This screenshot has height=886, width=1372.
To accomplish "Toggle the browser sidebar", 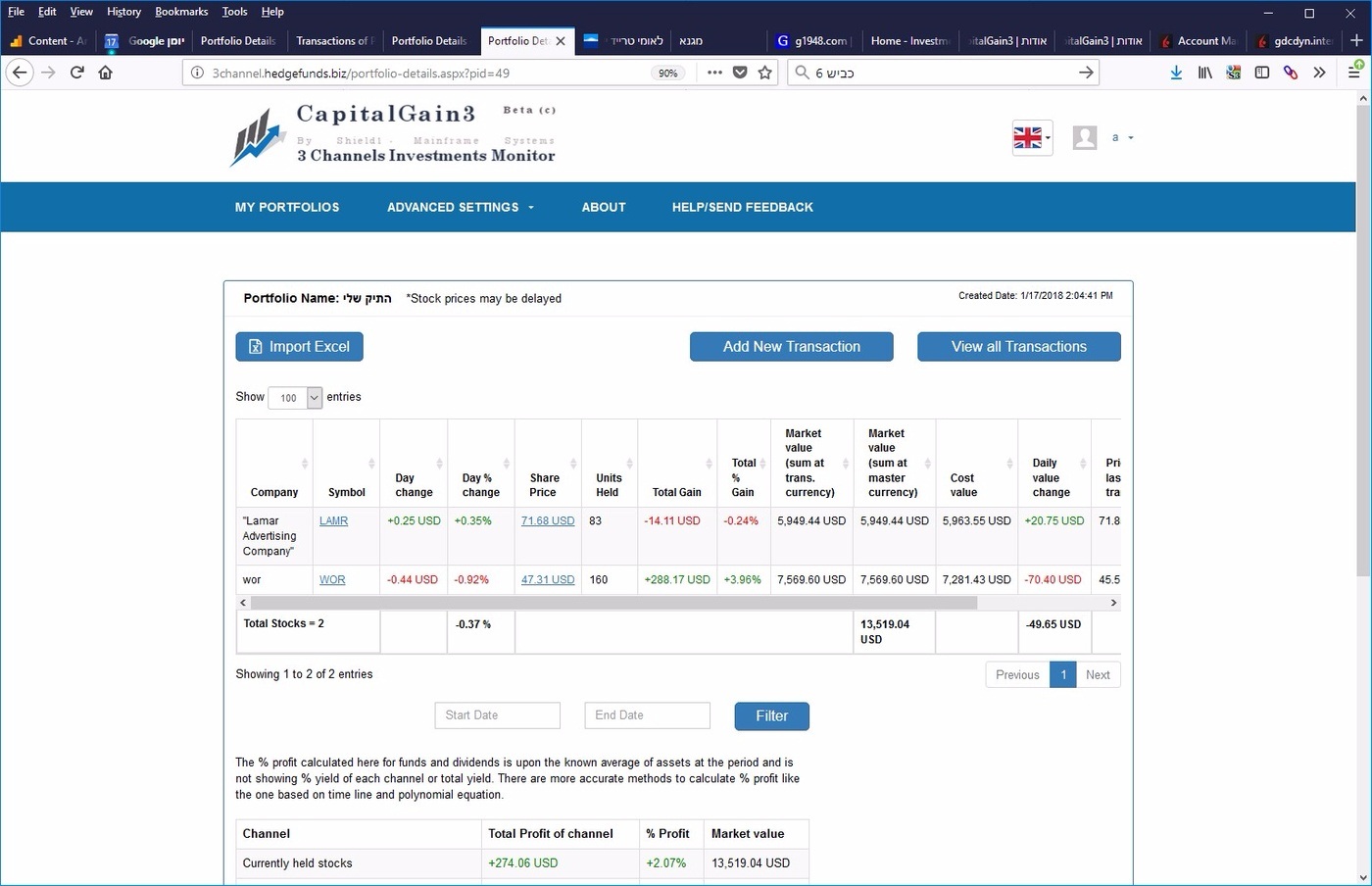I will (1262, 73).
